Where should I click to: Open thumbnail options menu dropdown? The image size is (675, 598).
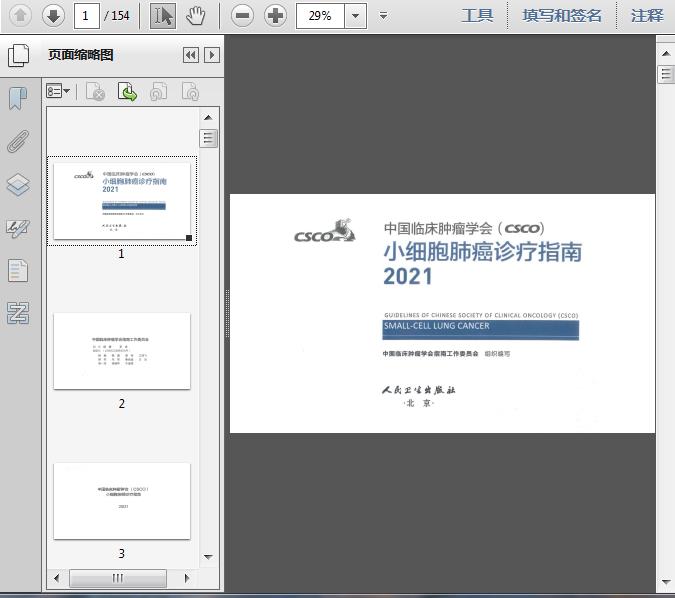58,91
